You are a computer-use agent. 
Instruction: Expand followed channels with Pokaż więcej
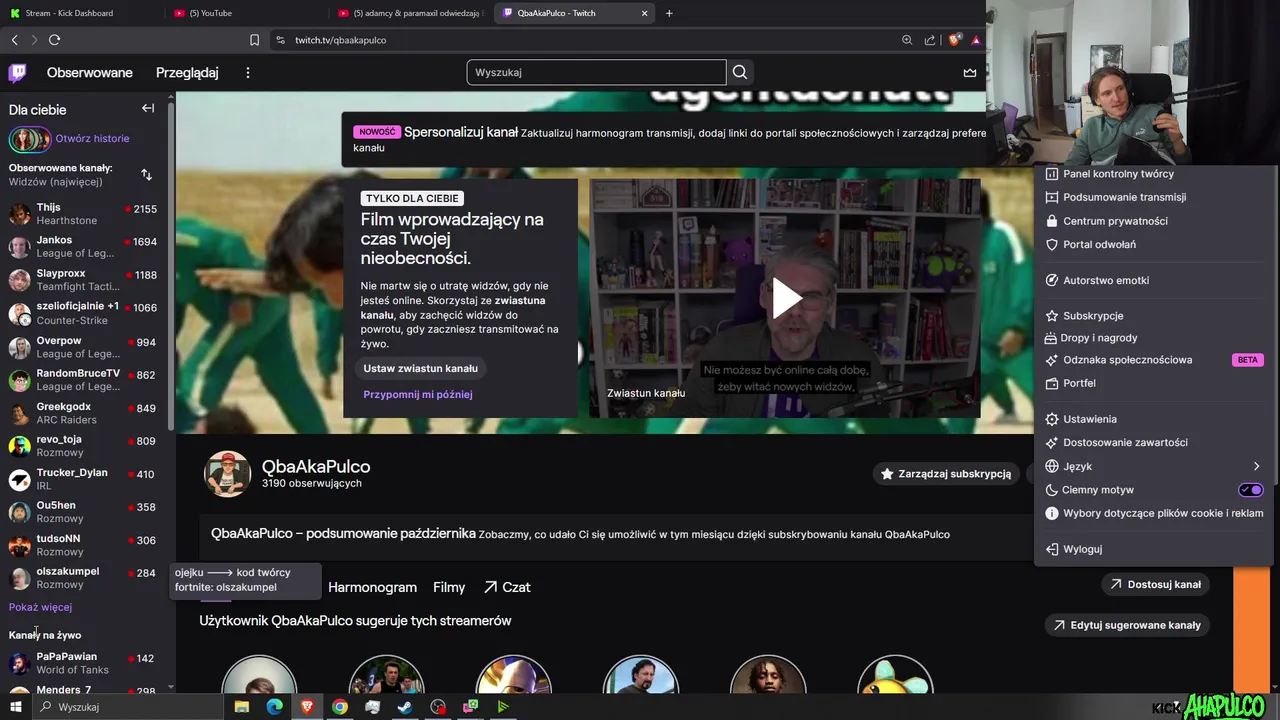point(40,607)
